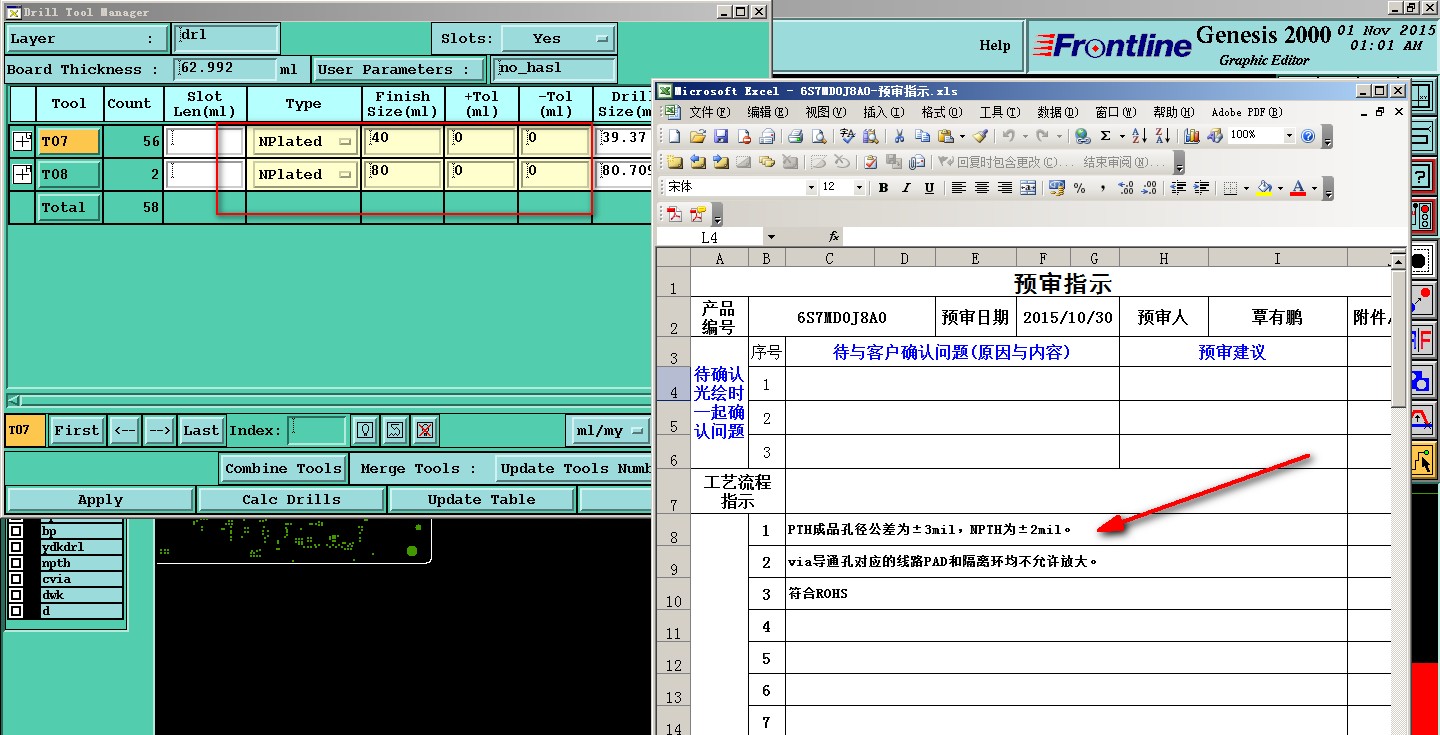This screenshot has height=735, width=1440.
Task: Open the Adobe PDF(B) menu in Excel
Action: click(1246, 112)
